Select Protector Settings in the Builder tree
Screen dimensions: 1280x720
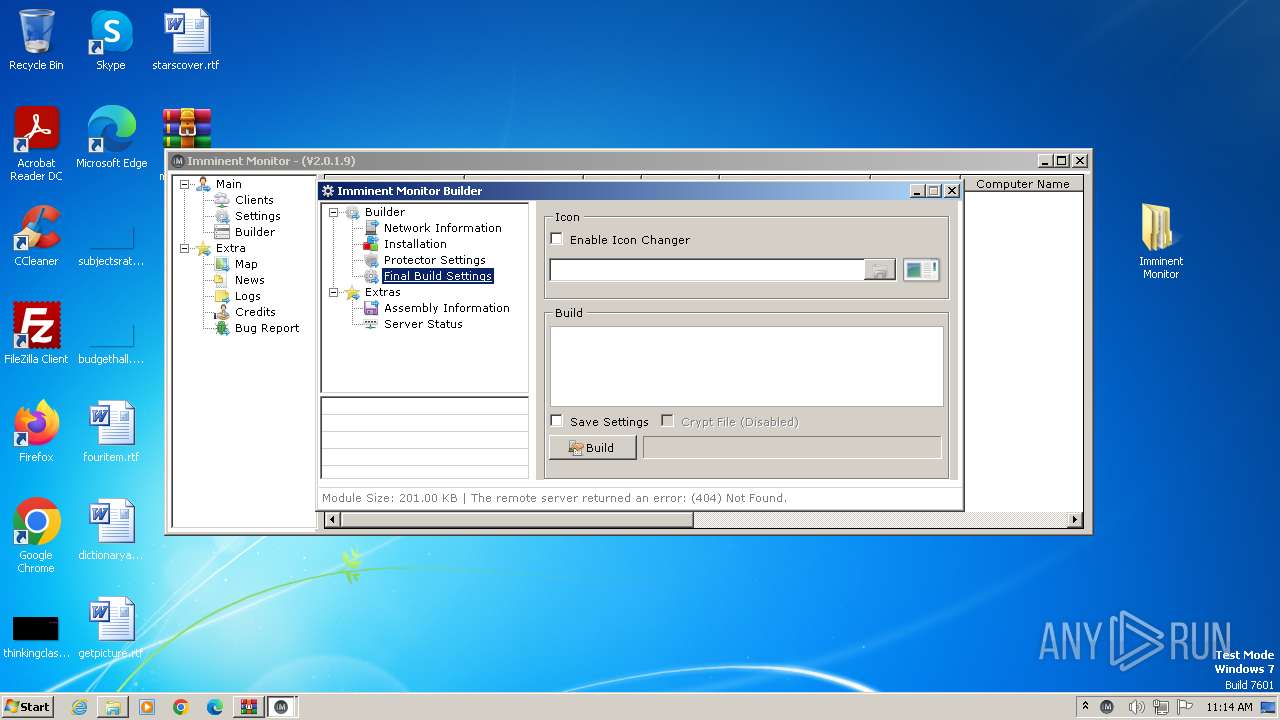[434, 260]
